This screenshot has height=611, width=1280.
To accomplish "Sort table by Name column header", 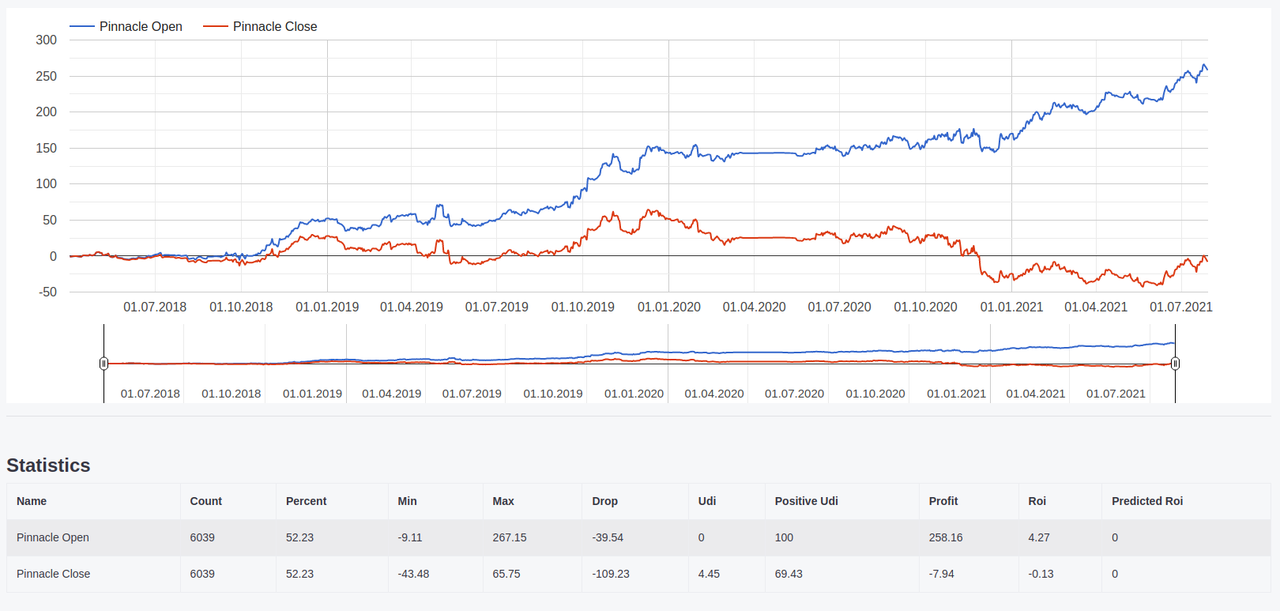I will (32, 501).
